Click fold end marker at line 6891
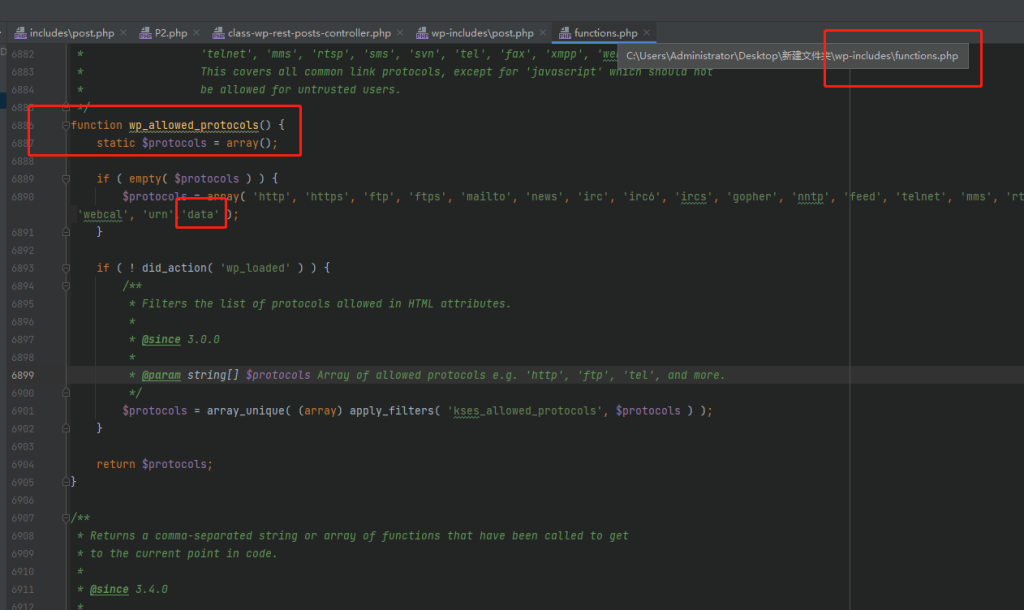Image resolution: width=1024 pixels, height=610 pixels. click(65, 232)
